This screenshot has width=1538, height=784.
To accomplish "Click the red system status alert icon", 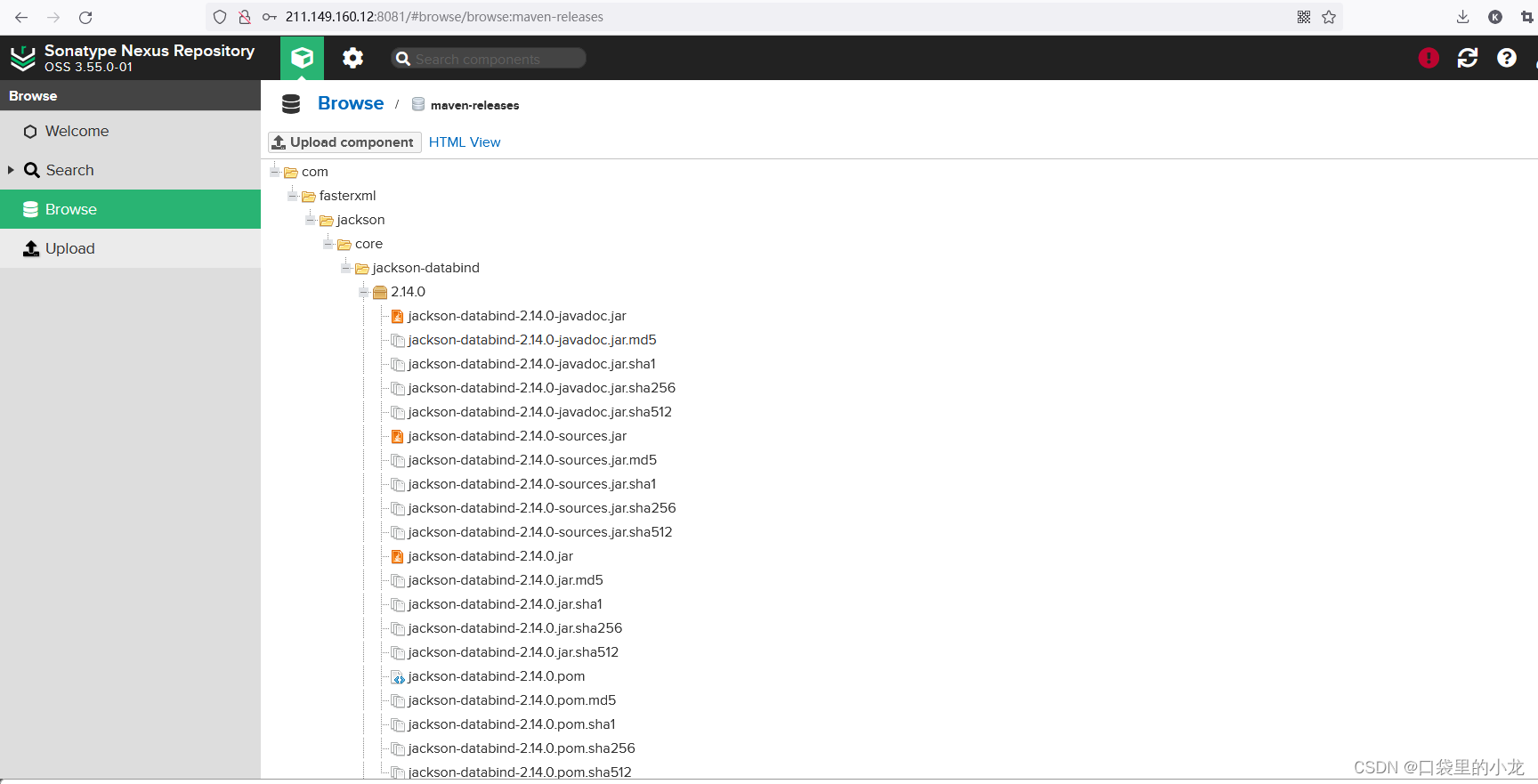I will (1429, 58).
